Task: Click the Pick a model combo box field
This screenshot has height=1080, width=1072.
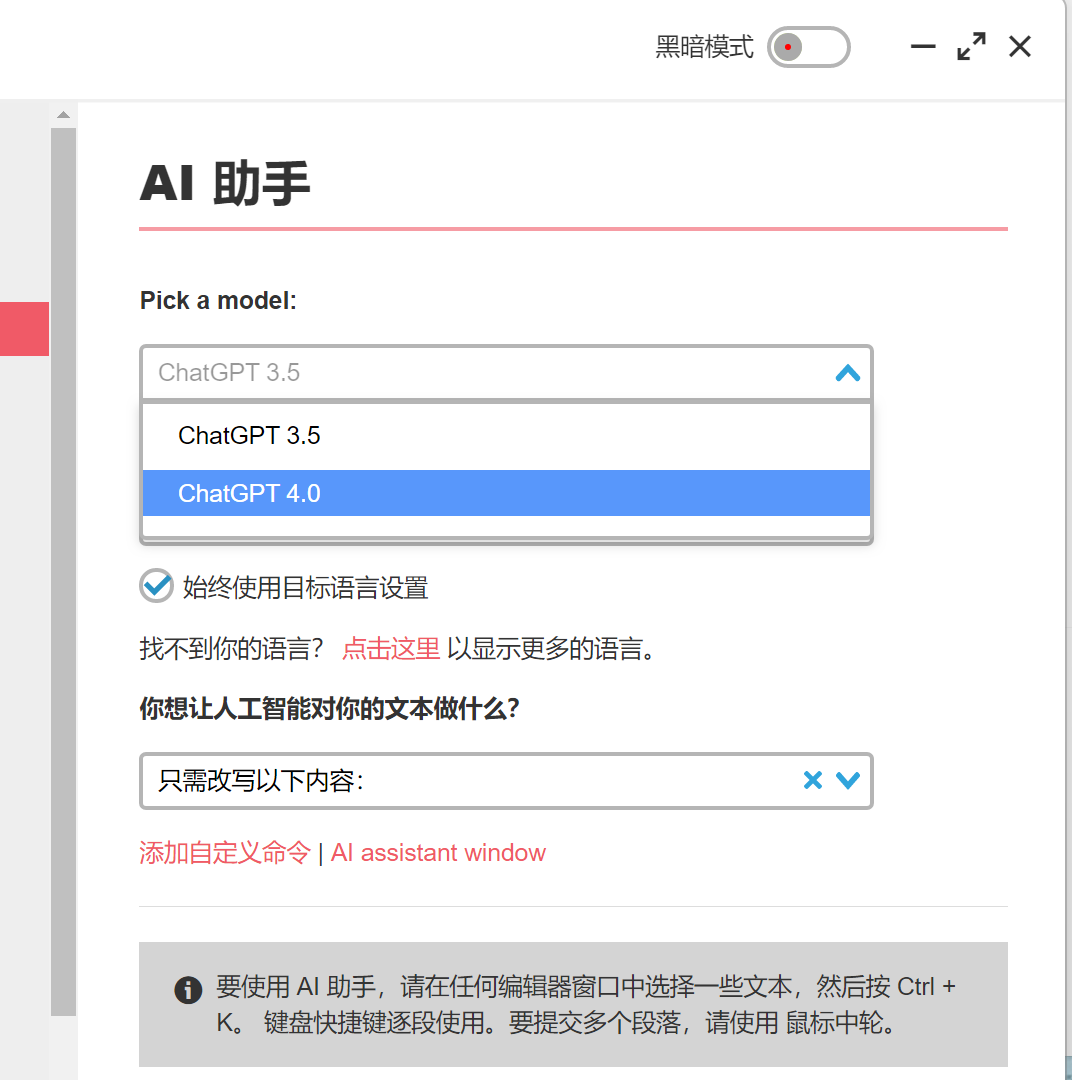Action: click(480, 373)
